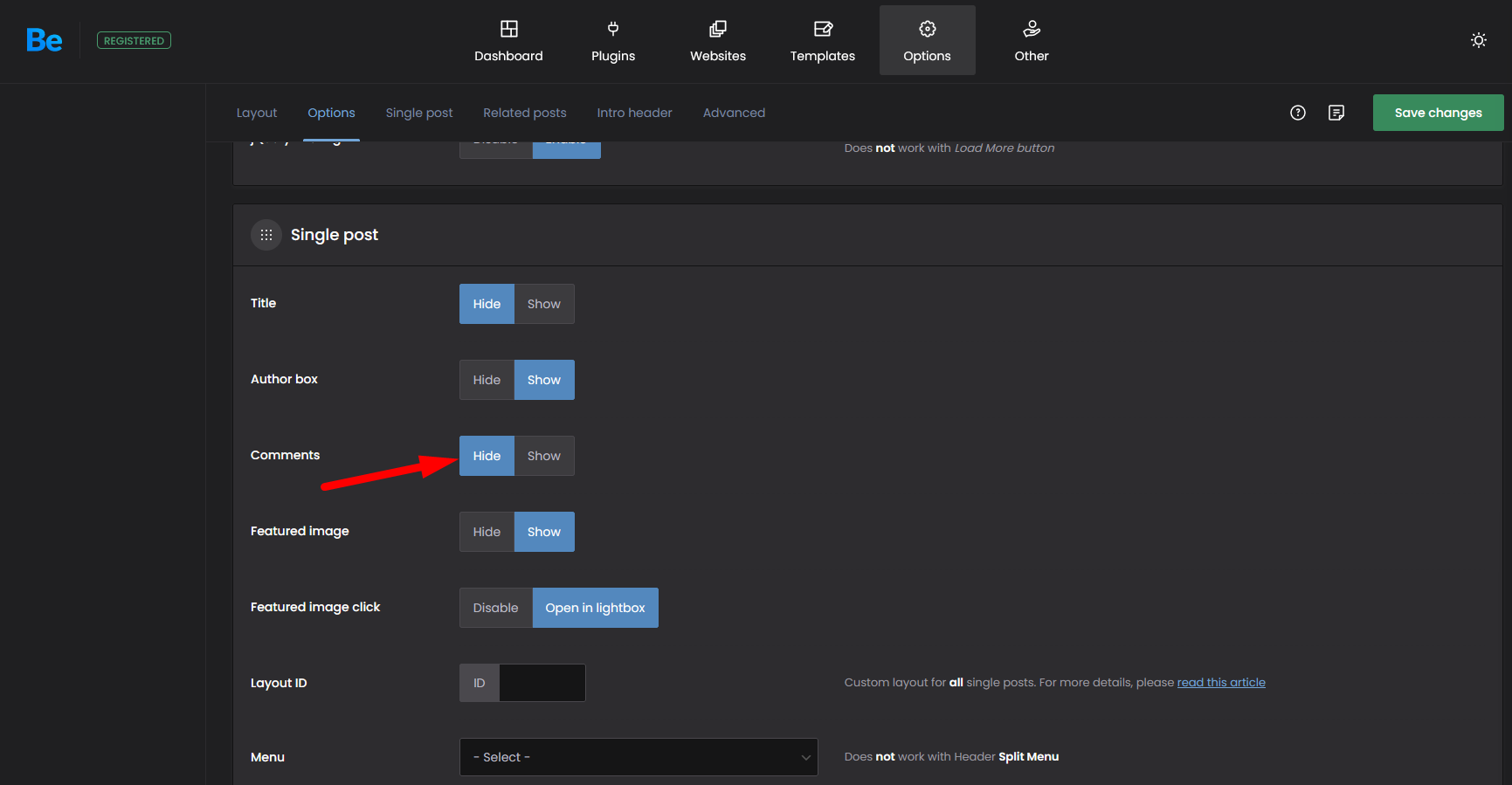This screenshot has width=1512, height=785.
Task: Click the Header Split Menu note text
Action: [x=951, y=757]
